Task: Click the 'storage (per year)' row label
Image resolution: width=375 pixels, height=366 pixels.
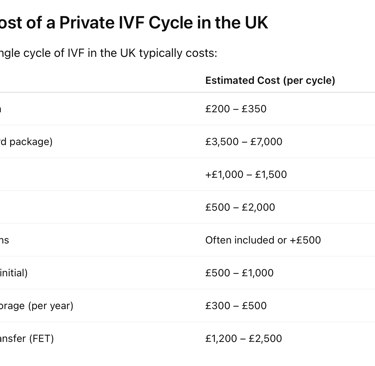Action: tap(37, 306)
